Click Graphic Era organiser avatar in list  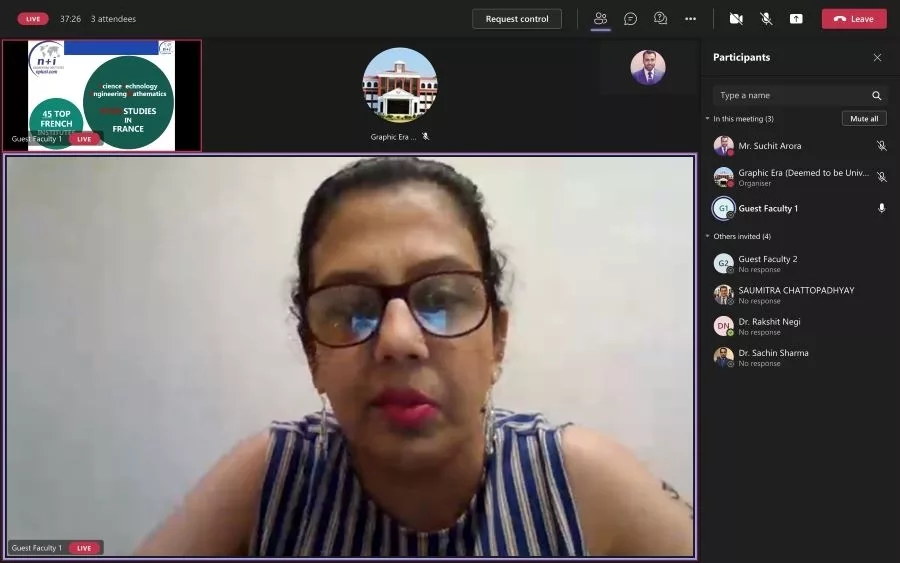click(723, 177)
